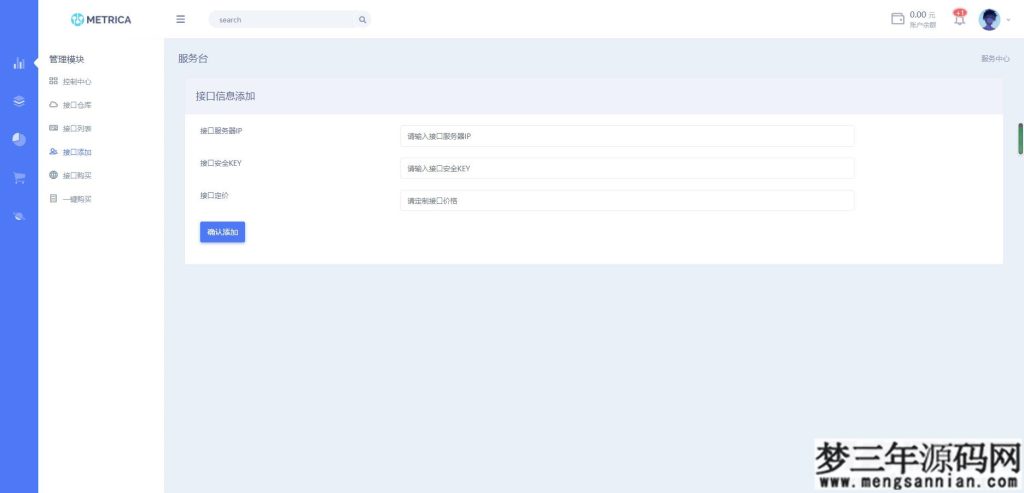Click the search magnifier icon

pyautogui.click(x=362, y=20)
